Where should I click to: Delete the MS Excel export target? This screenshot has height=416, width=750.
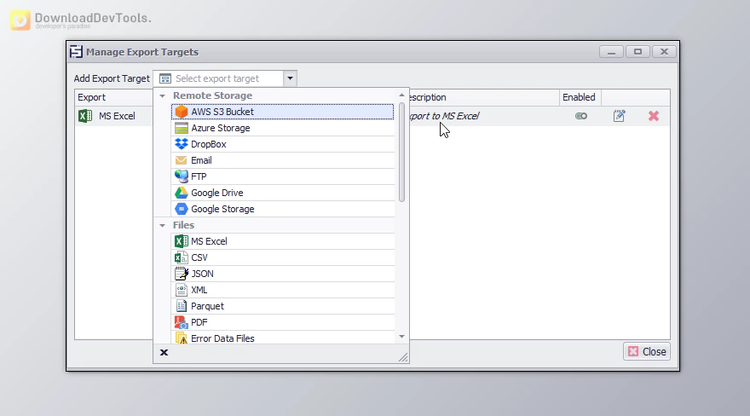tap(653, 116)
